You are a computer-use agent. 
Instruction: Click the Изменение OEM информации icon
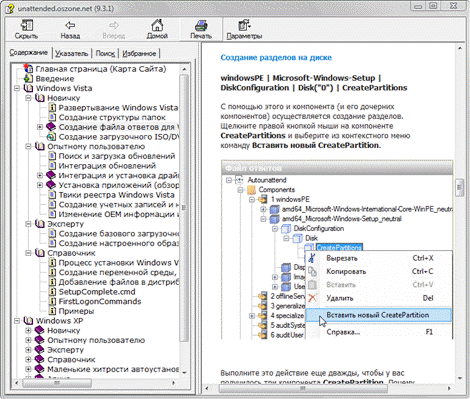point(52,214)
